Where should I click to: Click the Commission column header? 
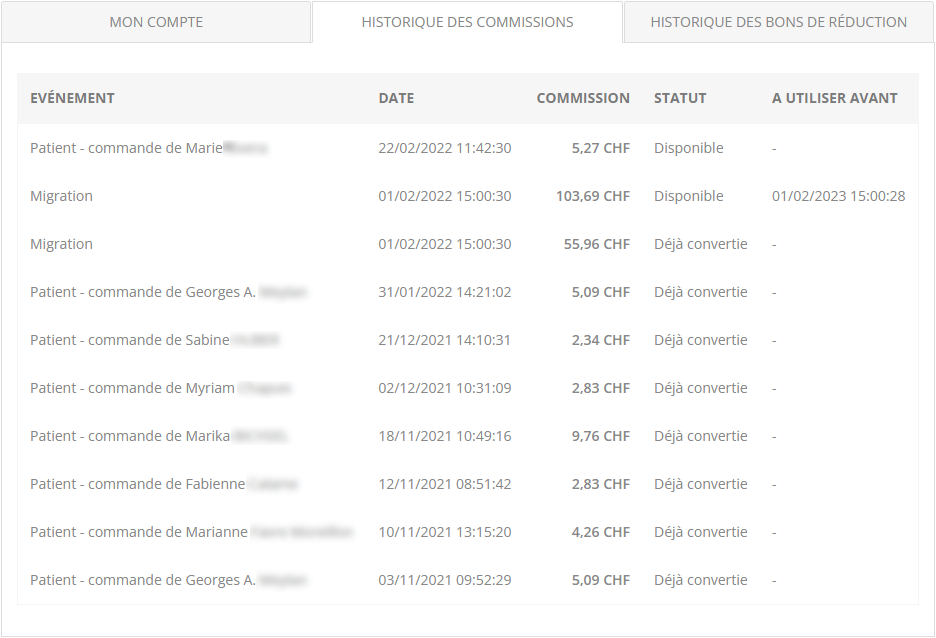click(583, 98)
